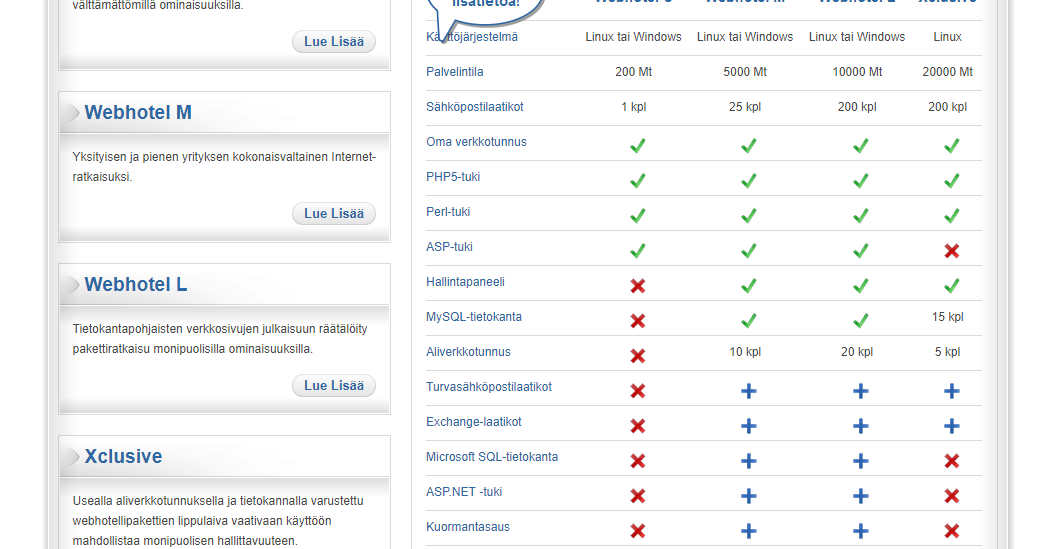
Task: Click first blue plus in Turvasähköpostilaatikot row
Action: [748, 391]
